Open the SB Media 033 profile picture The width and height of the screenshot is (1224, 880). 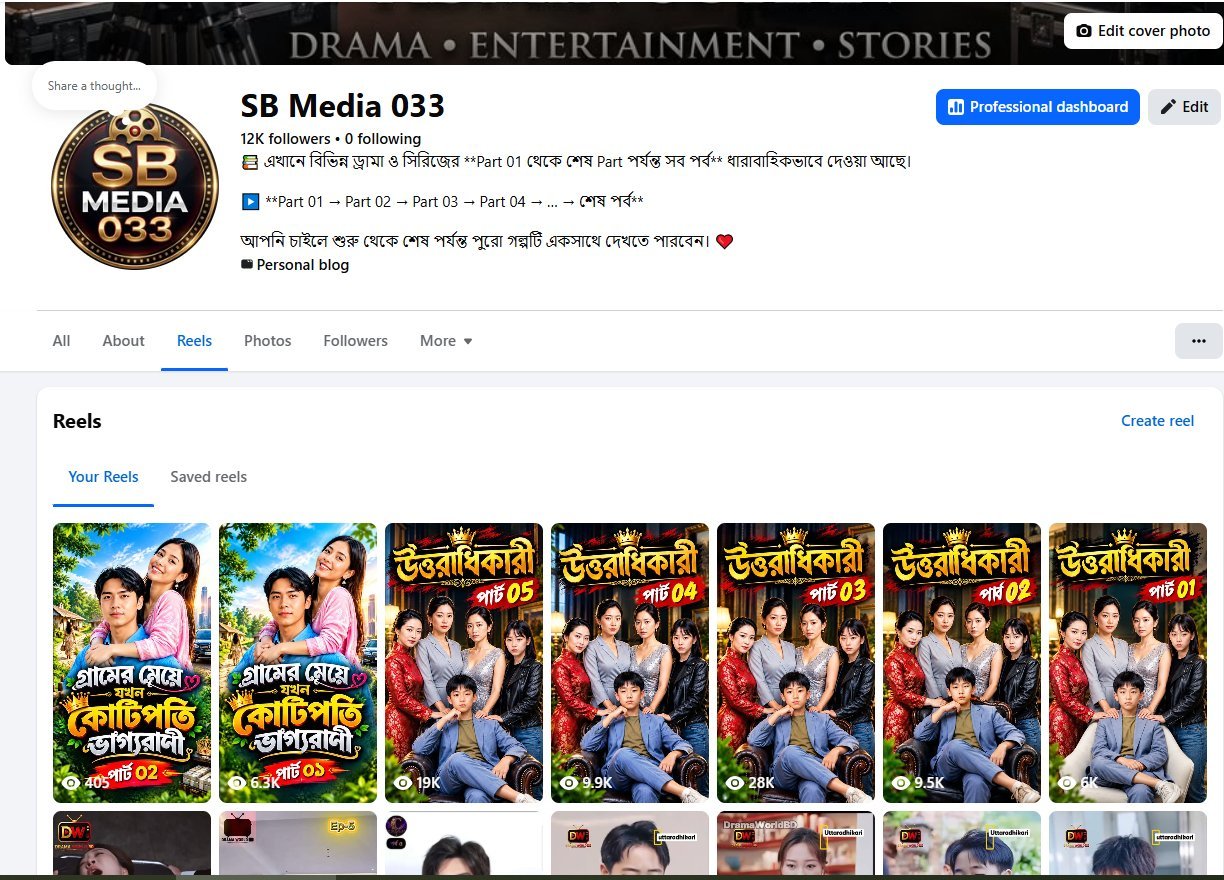[135, 187]
